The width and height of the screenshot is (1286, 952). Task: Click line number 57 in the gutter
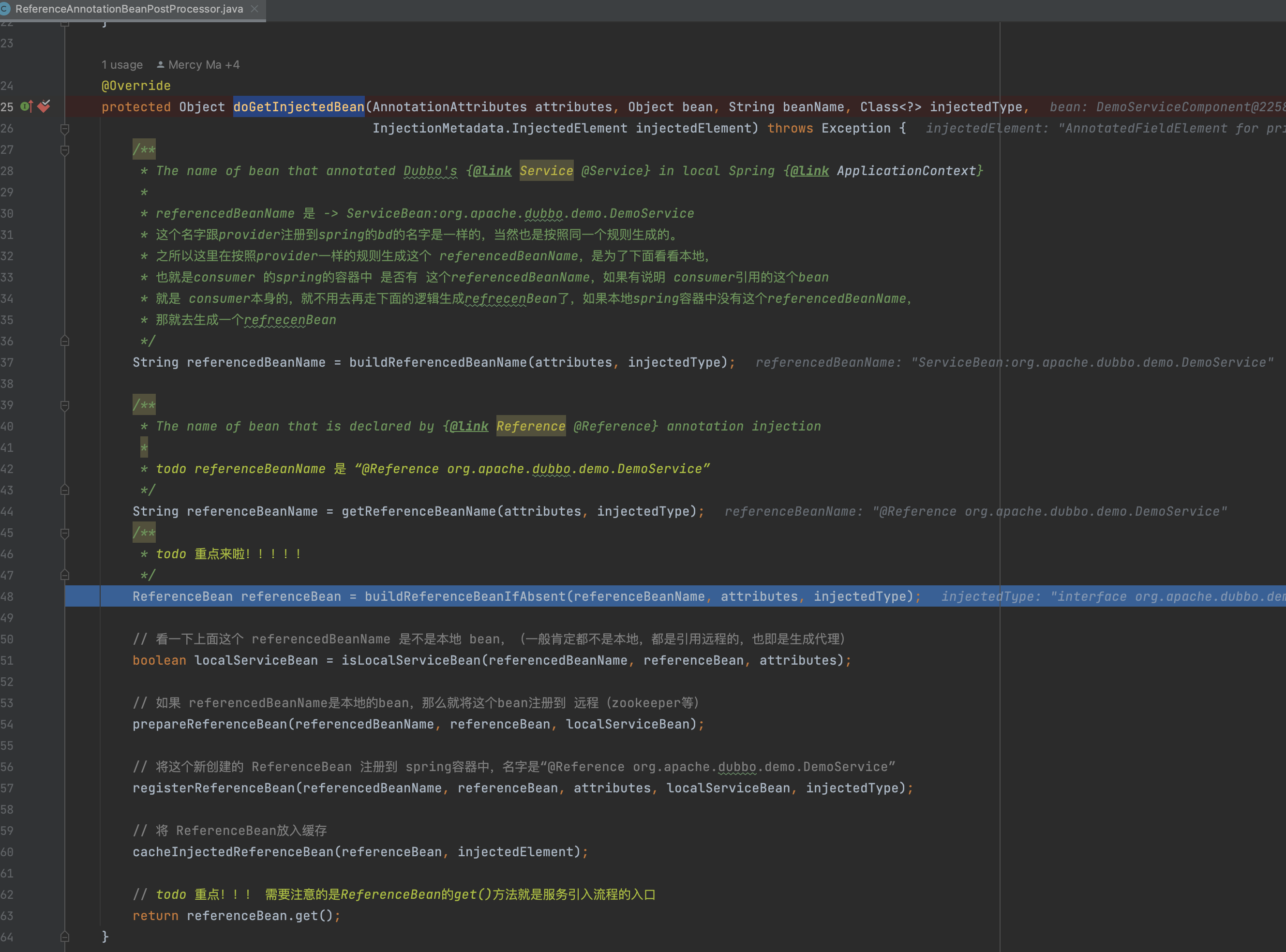pyautogui.click(x=7, y=788)
